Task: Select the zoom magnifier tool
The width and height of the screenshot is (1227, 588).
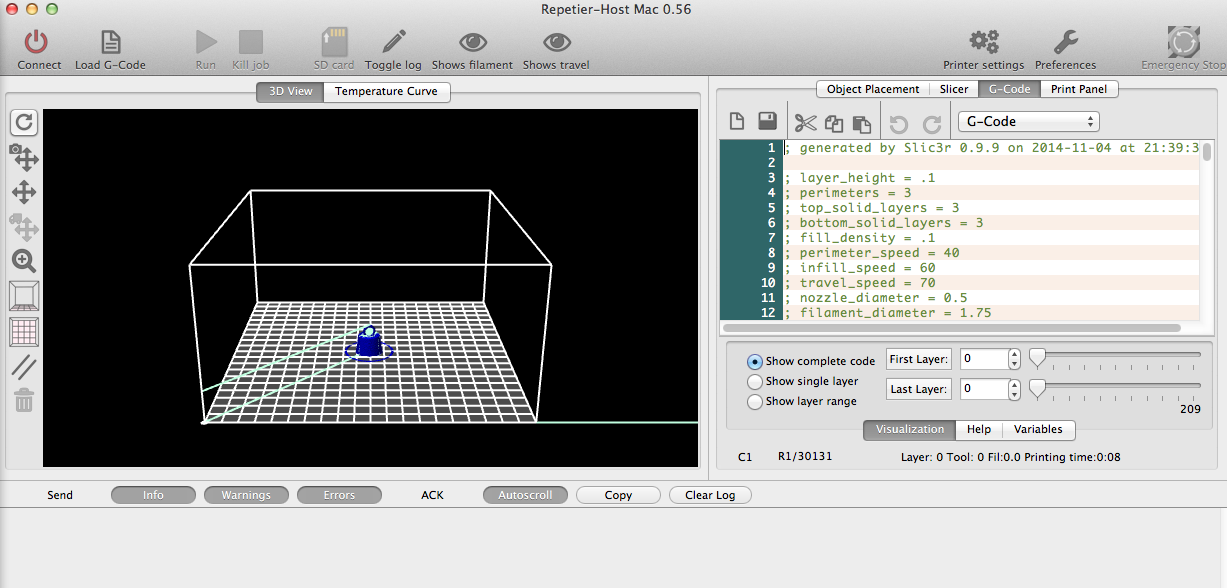Action: tap(24, 262)
